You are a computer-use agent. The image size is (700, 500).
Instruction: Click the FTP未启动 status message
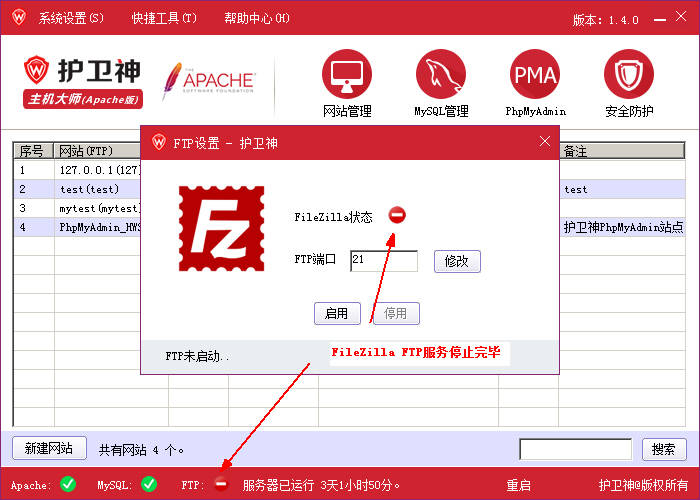pos(197,356)
